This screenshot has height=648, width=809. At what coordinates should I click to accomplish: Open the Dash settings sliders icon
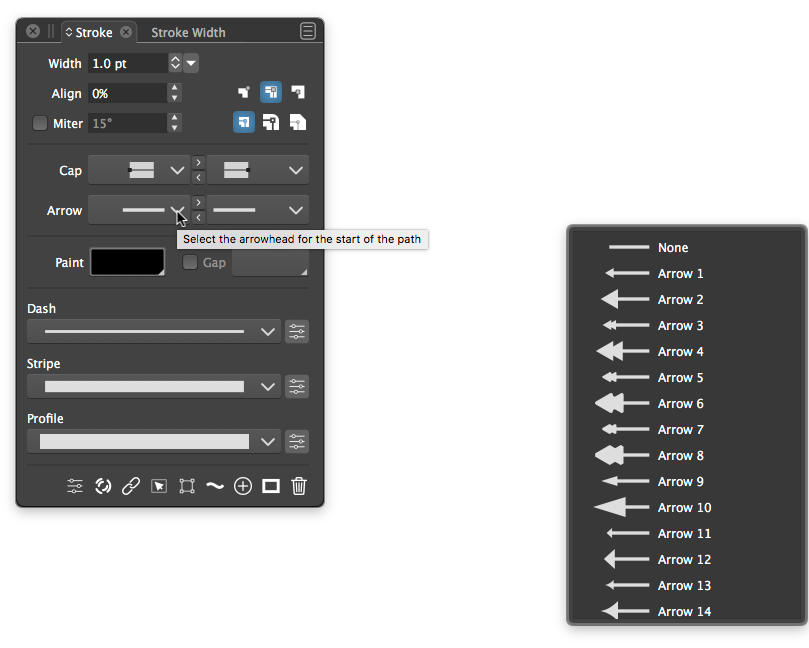pos(297,332)
